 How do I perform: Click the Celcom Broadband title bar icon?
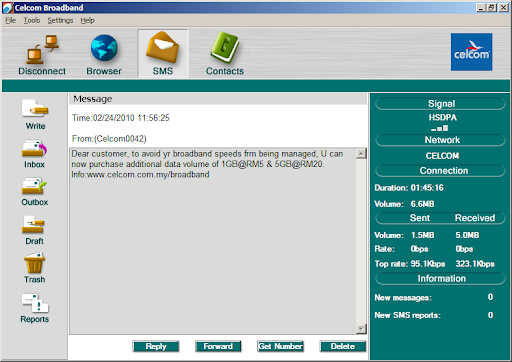(x=7, y=8)
